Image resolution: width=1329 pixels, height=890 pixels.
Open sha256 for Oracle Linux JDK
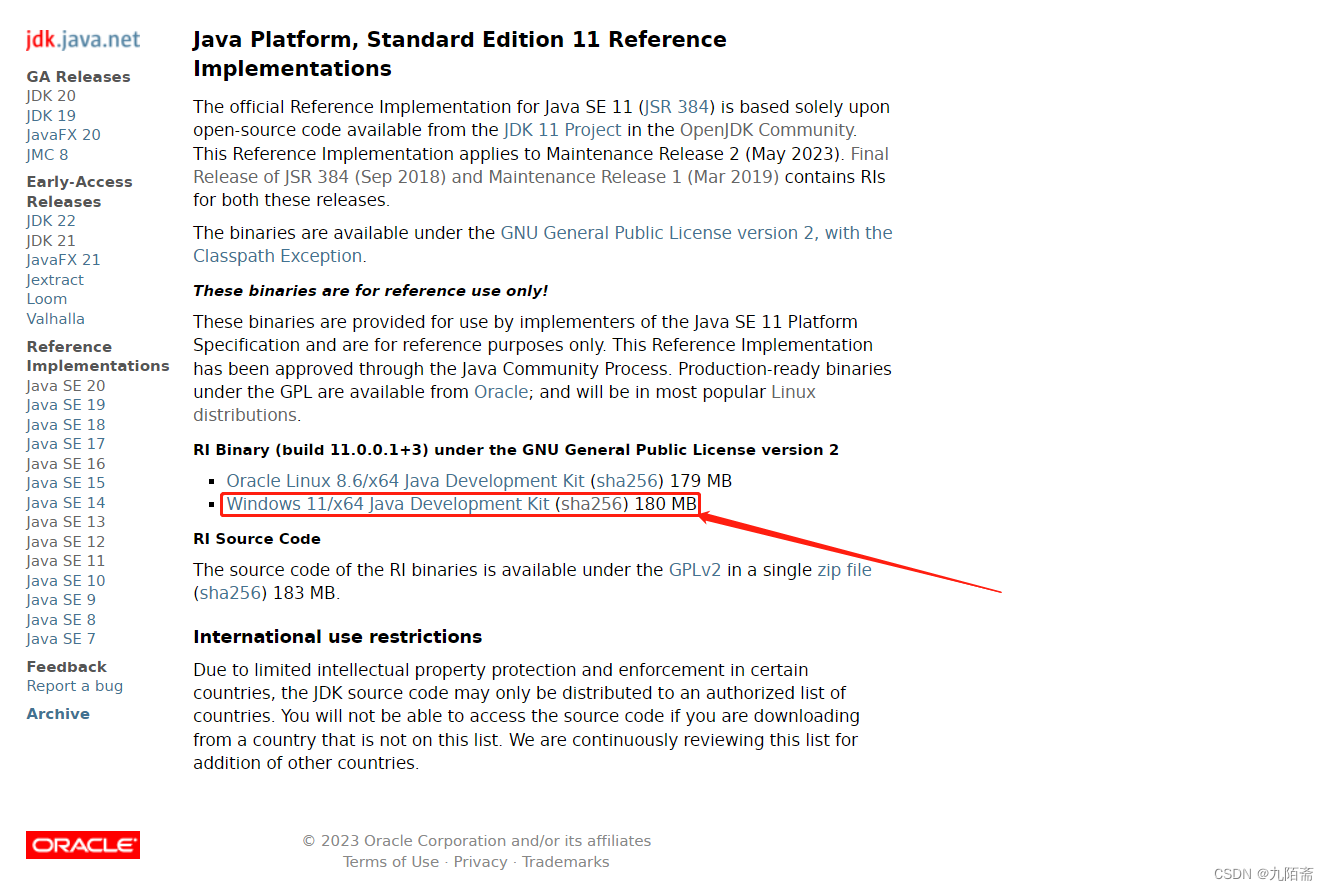[x=629, y=481]
